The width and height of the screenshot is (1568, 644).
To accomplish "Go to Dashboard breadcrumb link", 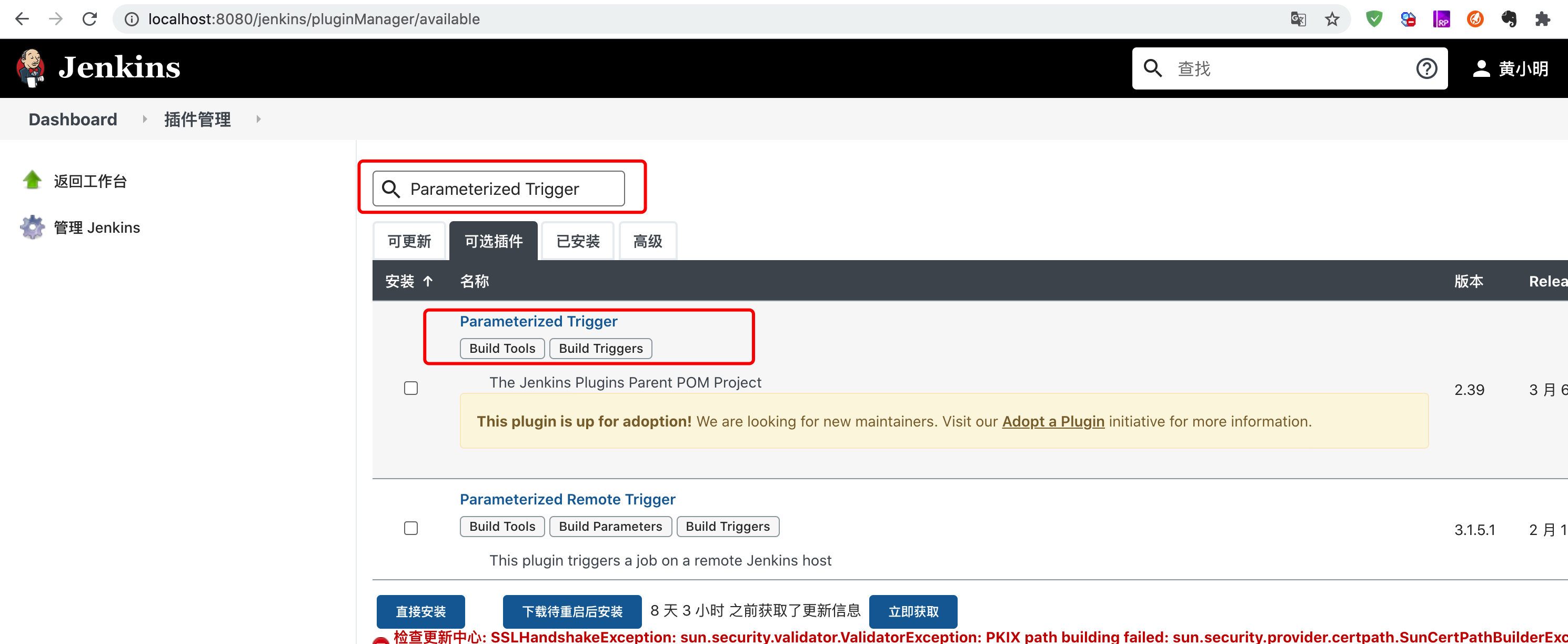I will [73, 120].
